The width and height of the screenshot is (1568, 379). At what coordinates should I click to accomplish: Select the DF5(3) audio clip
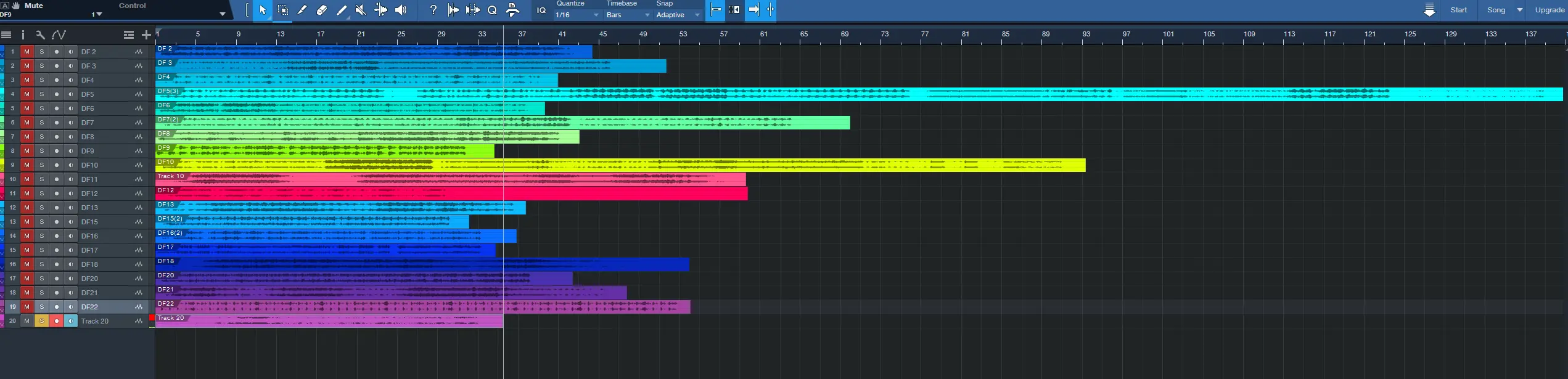pyautogui.click(x=859, y=94)
